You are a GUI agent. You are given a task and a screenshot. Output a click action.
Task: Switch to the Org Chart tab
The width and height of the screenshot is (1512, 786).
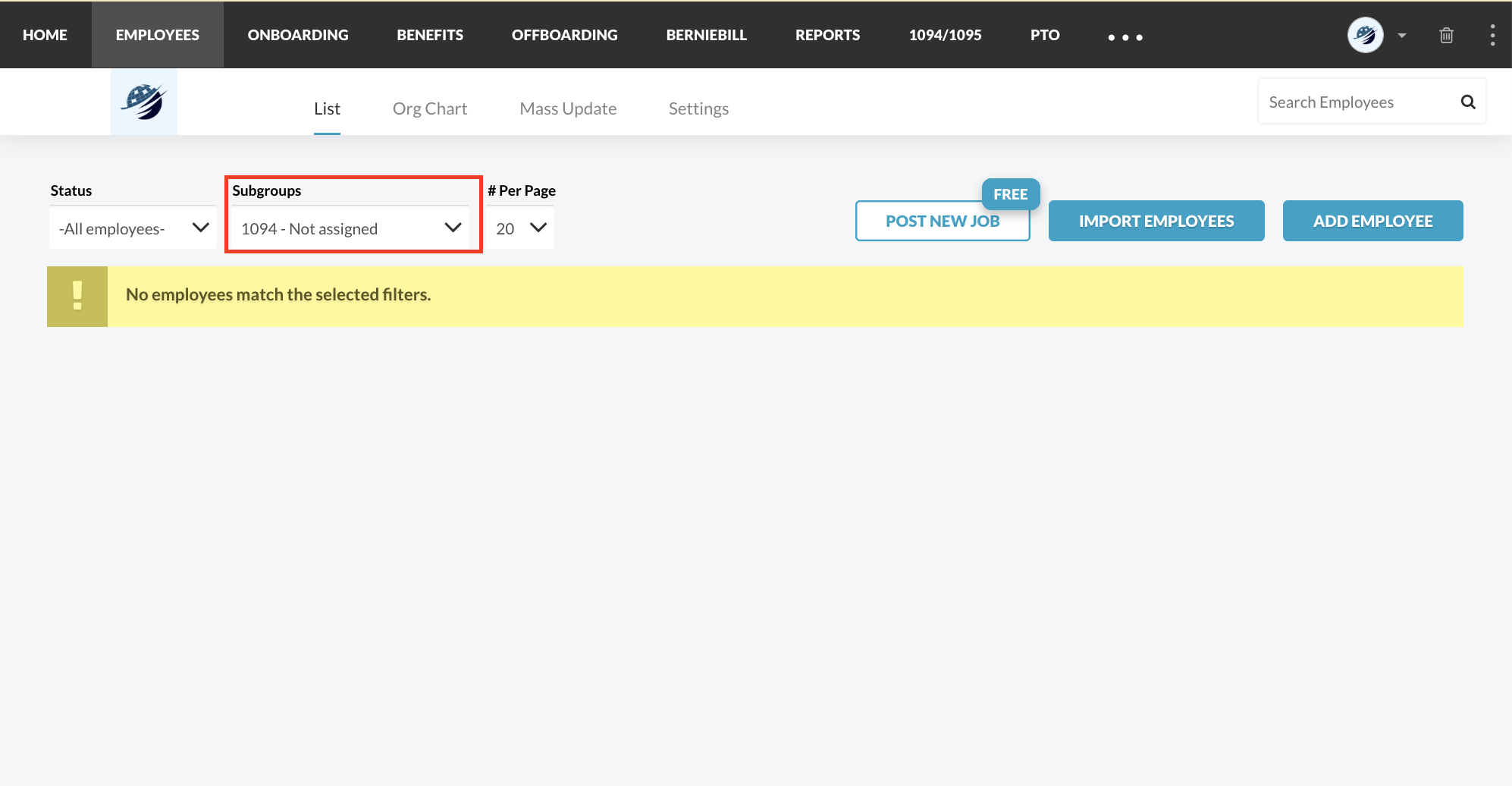pos(429,108)
